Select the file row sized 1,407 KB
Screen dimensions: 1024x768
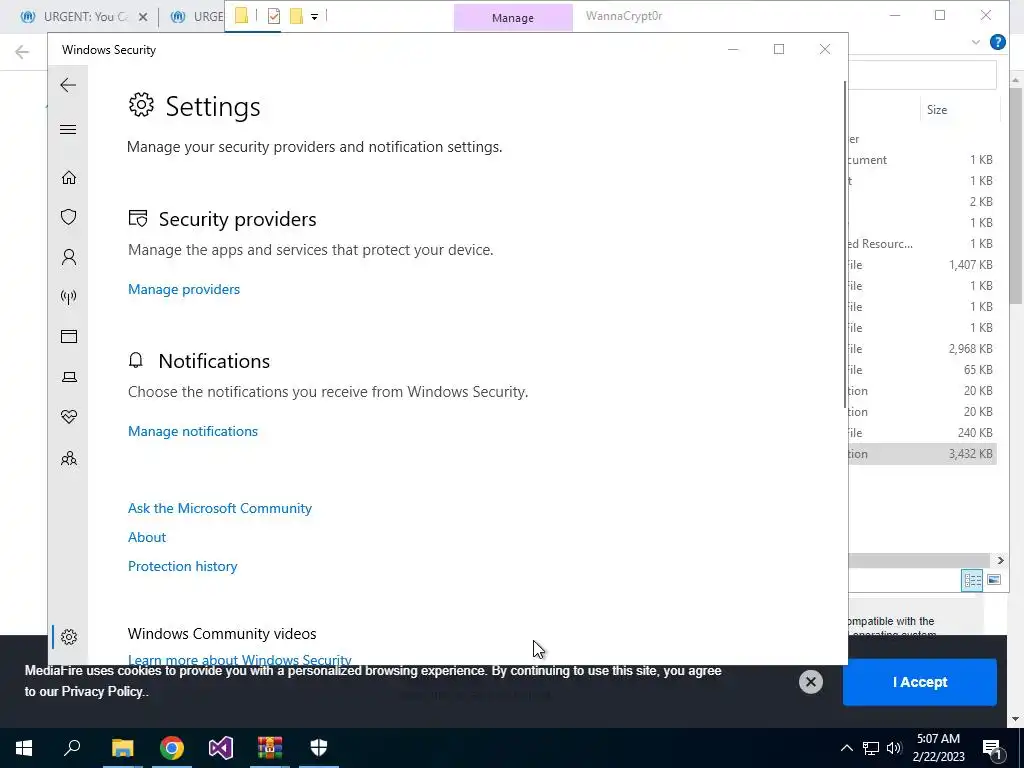pos(922,264)
